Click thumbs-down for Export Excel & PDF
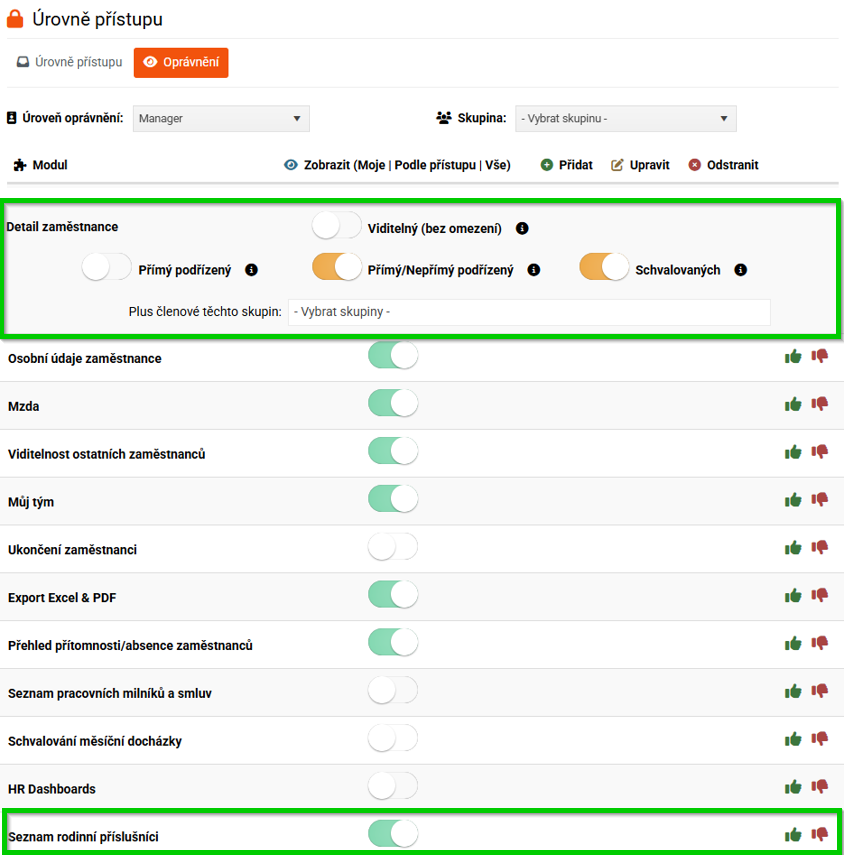Viewport: 844px width, 855px height. [820, 595]
